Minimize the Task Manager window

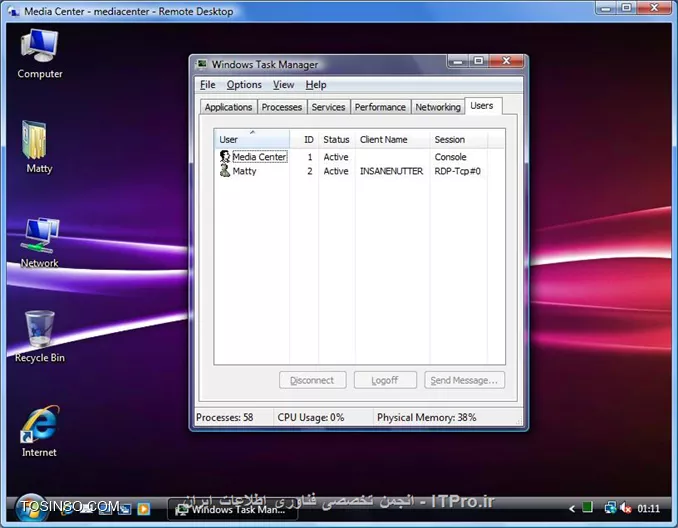[458, 61]
